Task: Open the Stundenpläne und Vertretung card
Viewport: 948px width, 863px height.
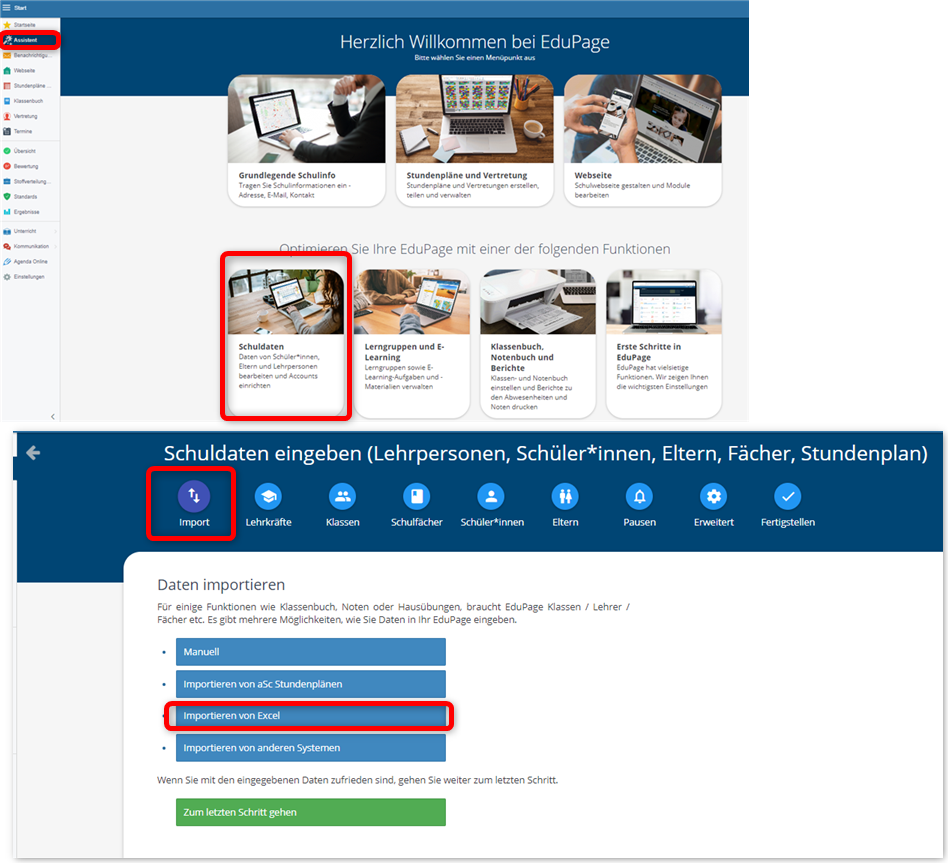Action: coord(475,140)
